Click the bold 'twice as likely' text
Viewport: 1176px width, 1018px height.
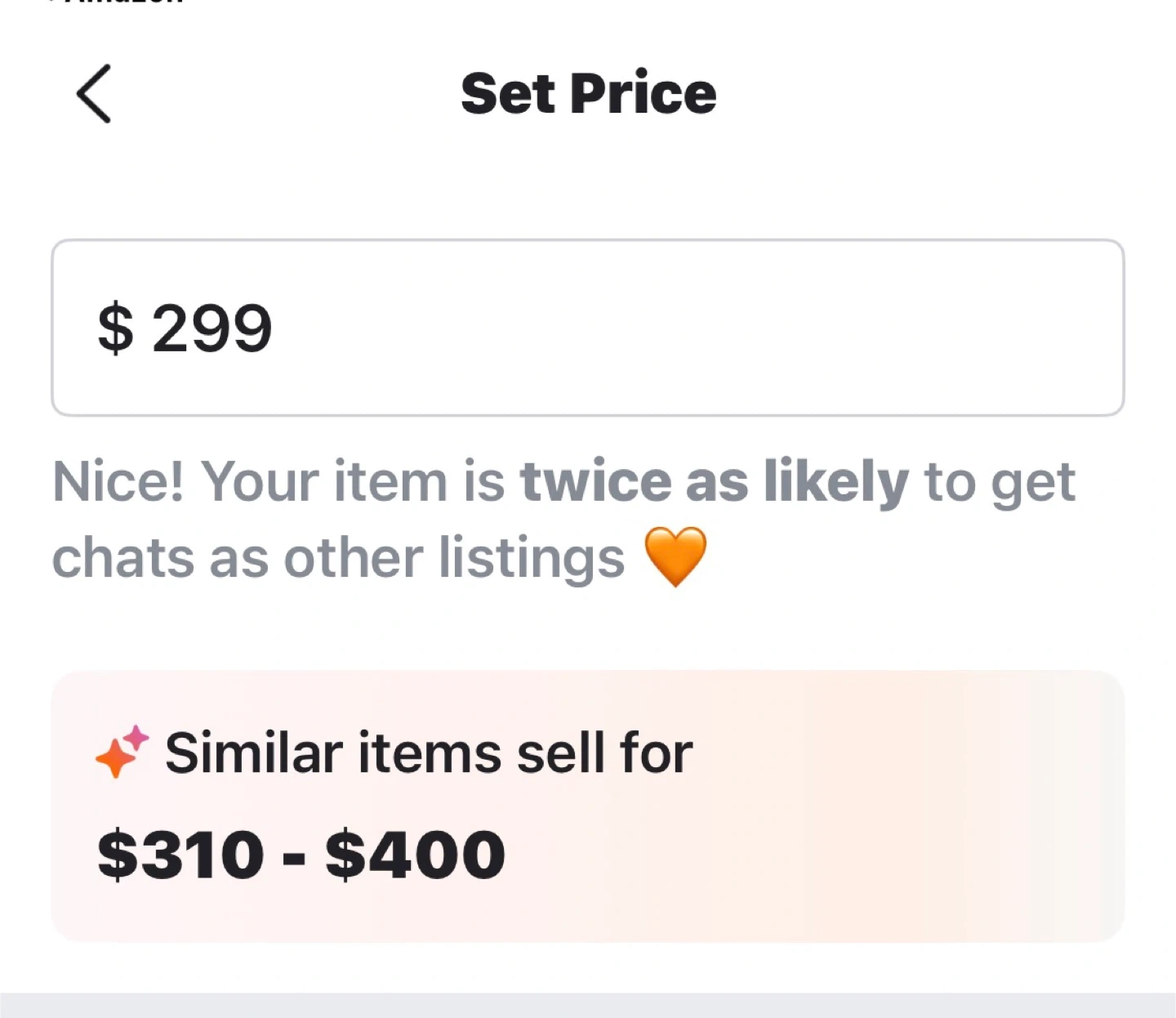pos(714,481)
